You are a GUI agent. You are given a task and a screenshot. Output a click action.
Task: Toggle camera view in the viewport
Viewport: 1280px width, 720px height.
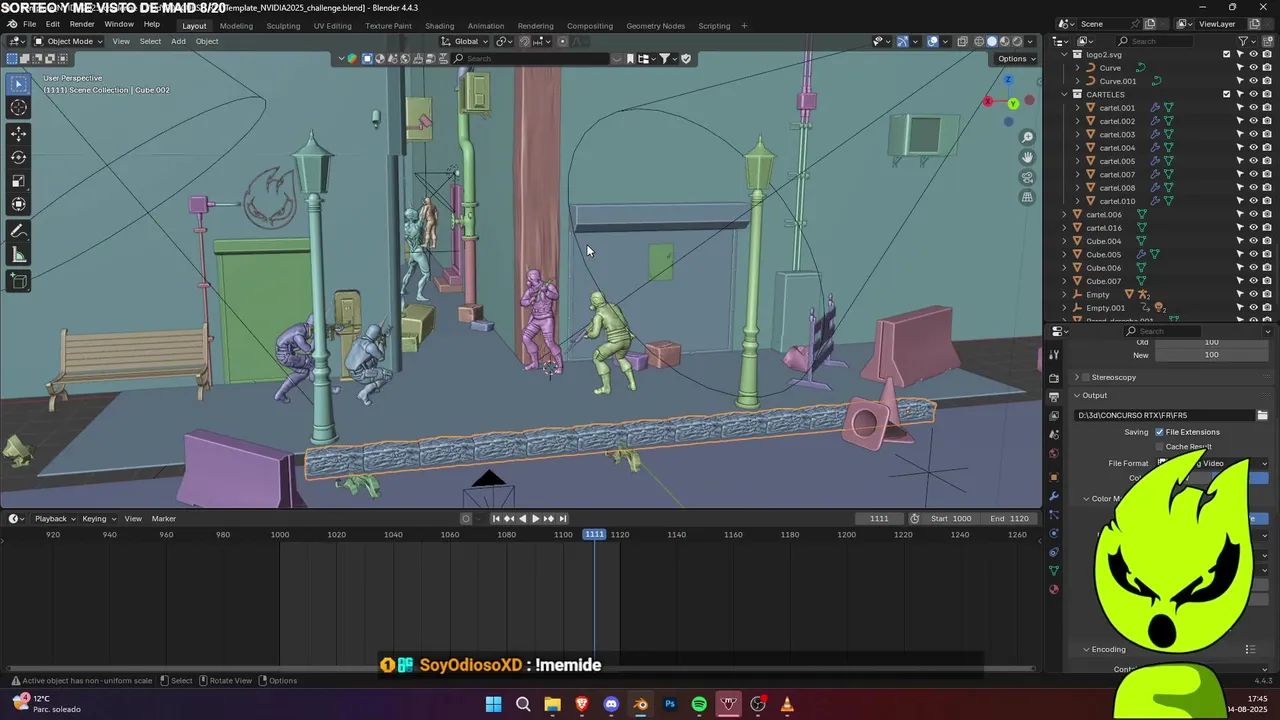coord(1027,177)
